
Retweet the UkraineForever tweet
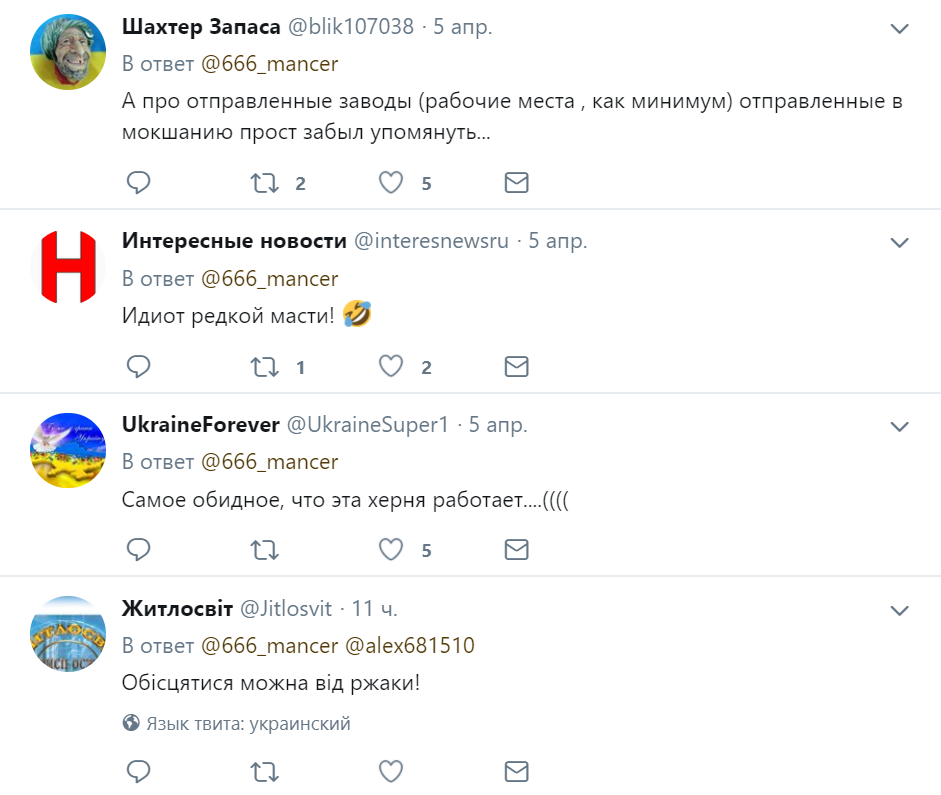point(264,550)
